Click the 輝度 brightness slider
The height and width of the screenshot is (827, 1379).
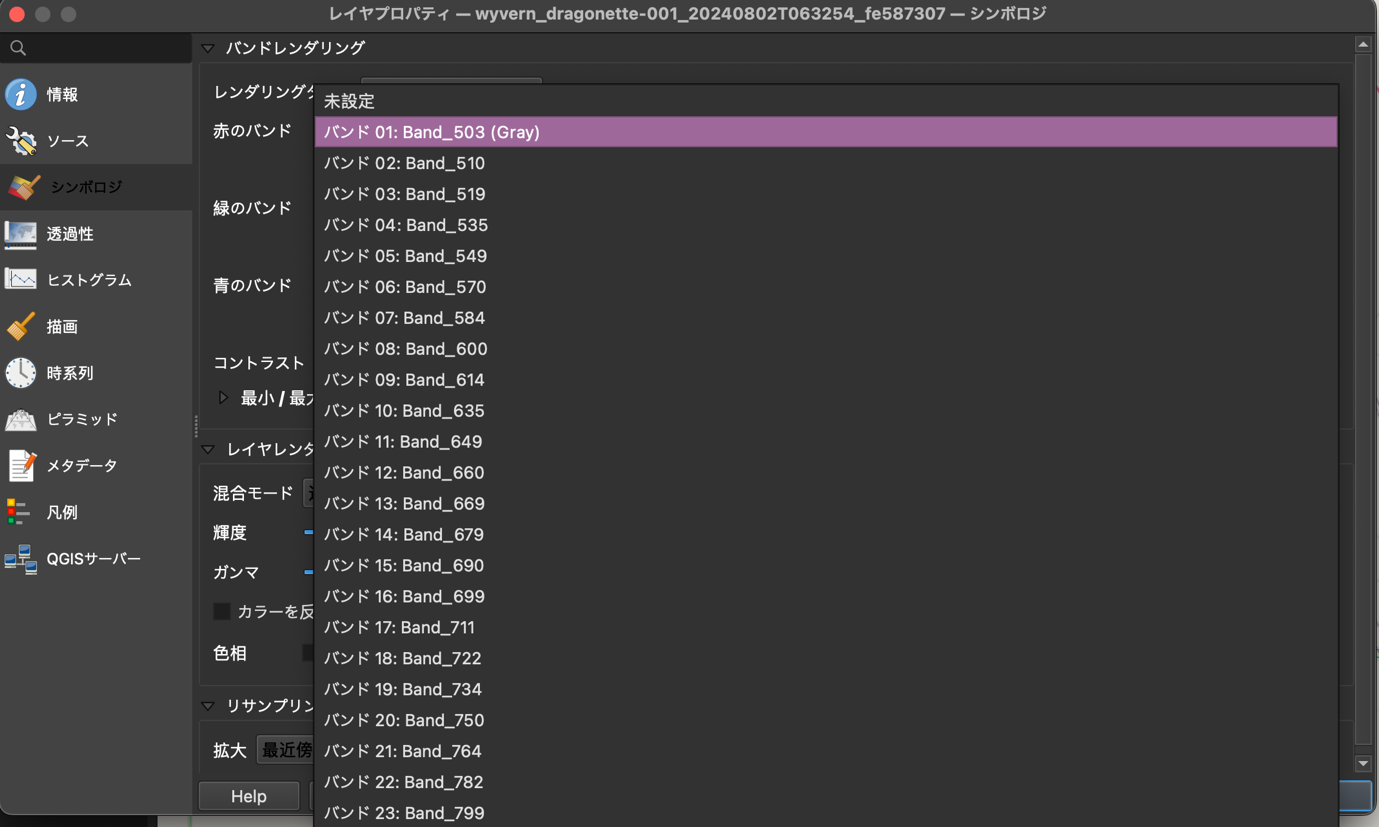309,533
